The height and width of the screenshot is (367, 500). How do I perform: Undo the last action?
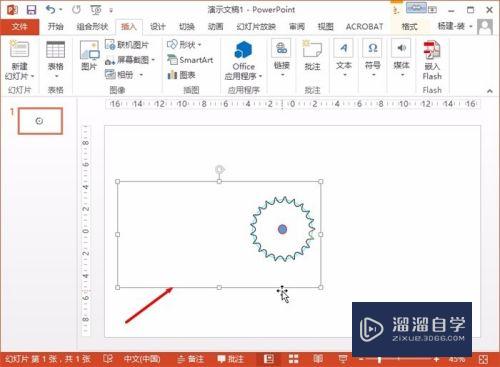(x=50, y=9)
